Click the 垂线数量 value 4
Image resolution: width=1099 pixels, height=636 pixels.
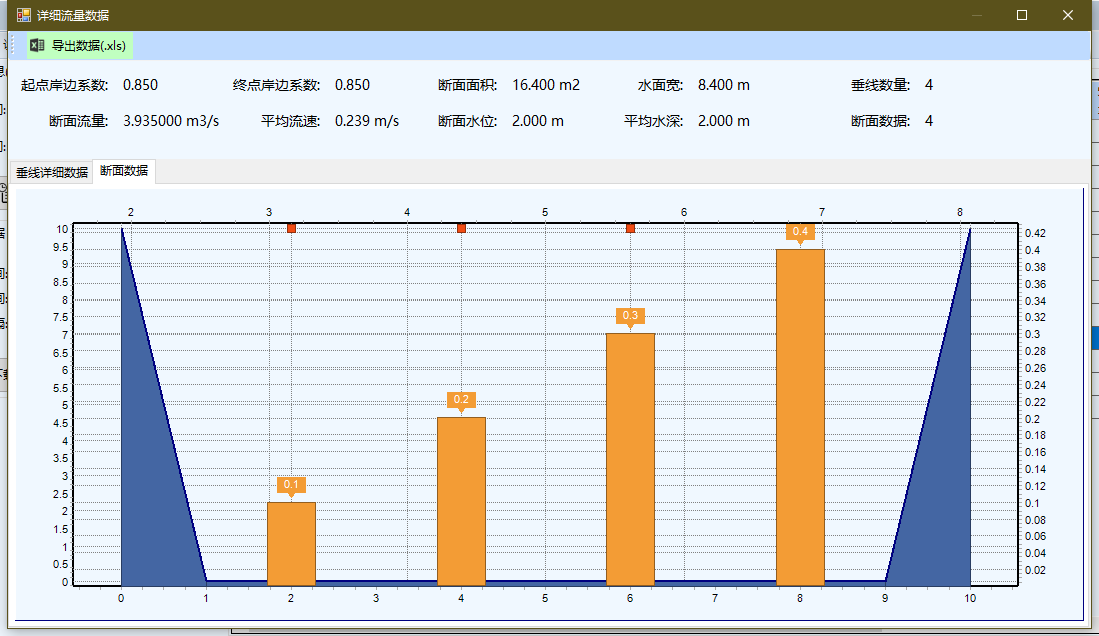(929, 85)
